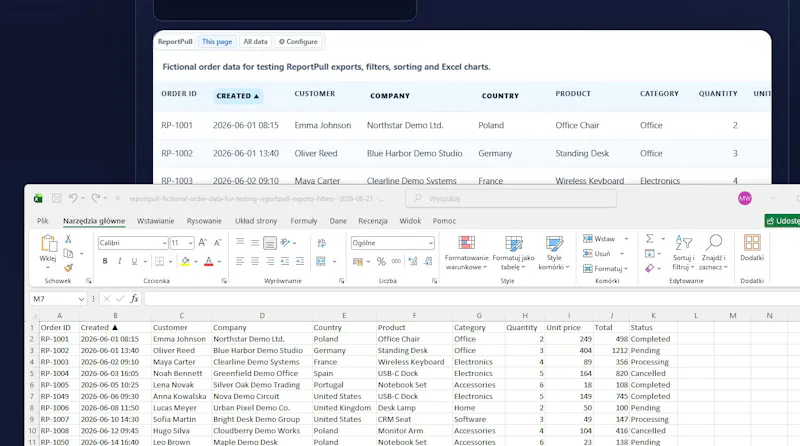This screenshot has width=800, height=446.
Task: Click the Undo arrow in title bar
Action: (x=73, y=198)
